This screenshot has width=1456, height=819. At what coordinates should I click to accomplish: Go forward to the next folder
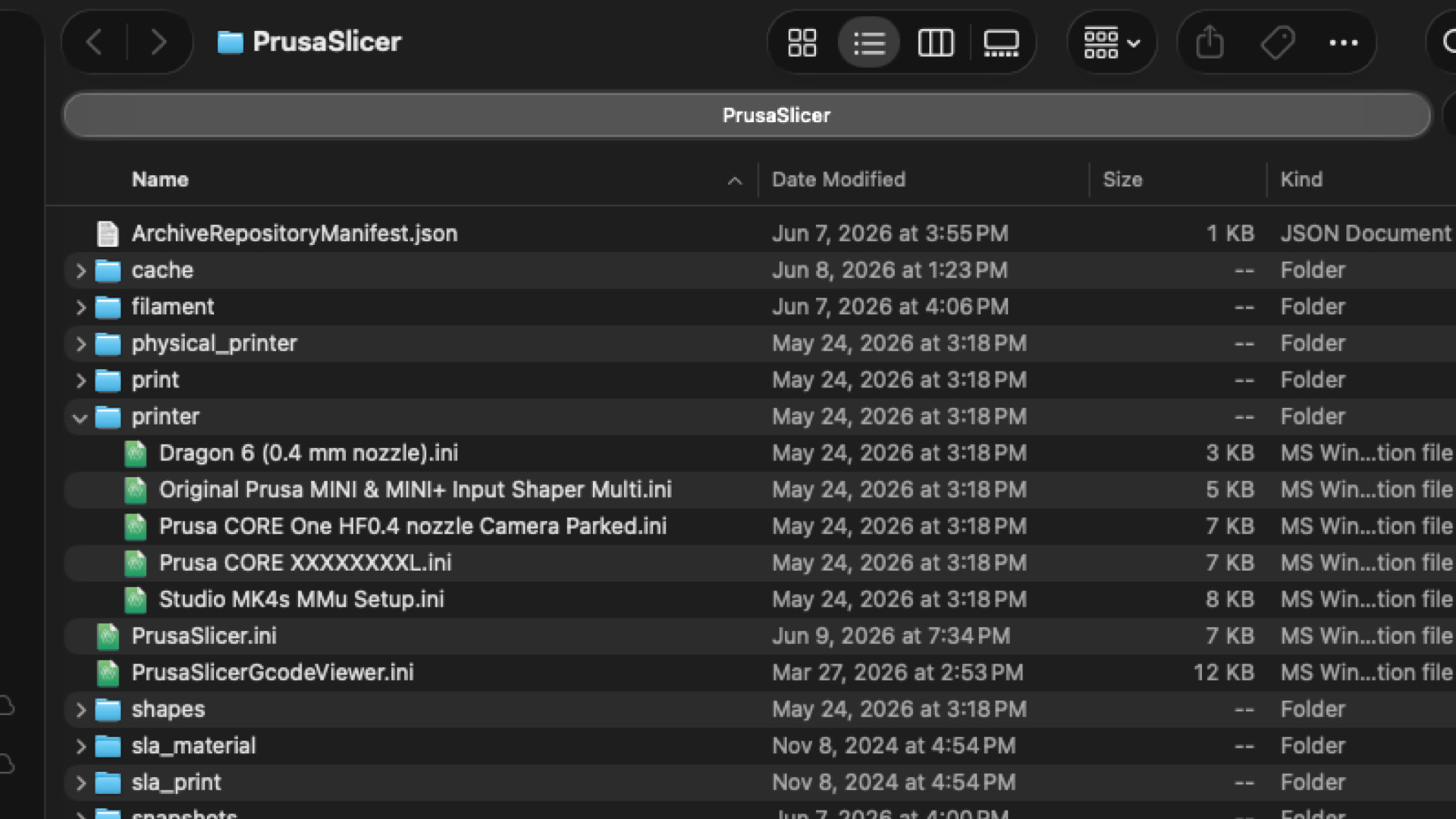[158, 42]
